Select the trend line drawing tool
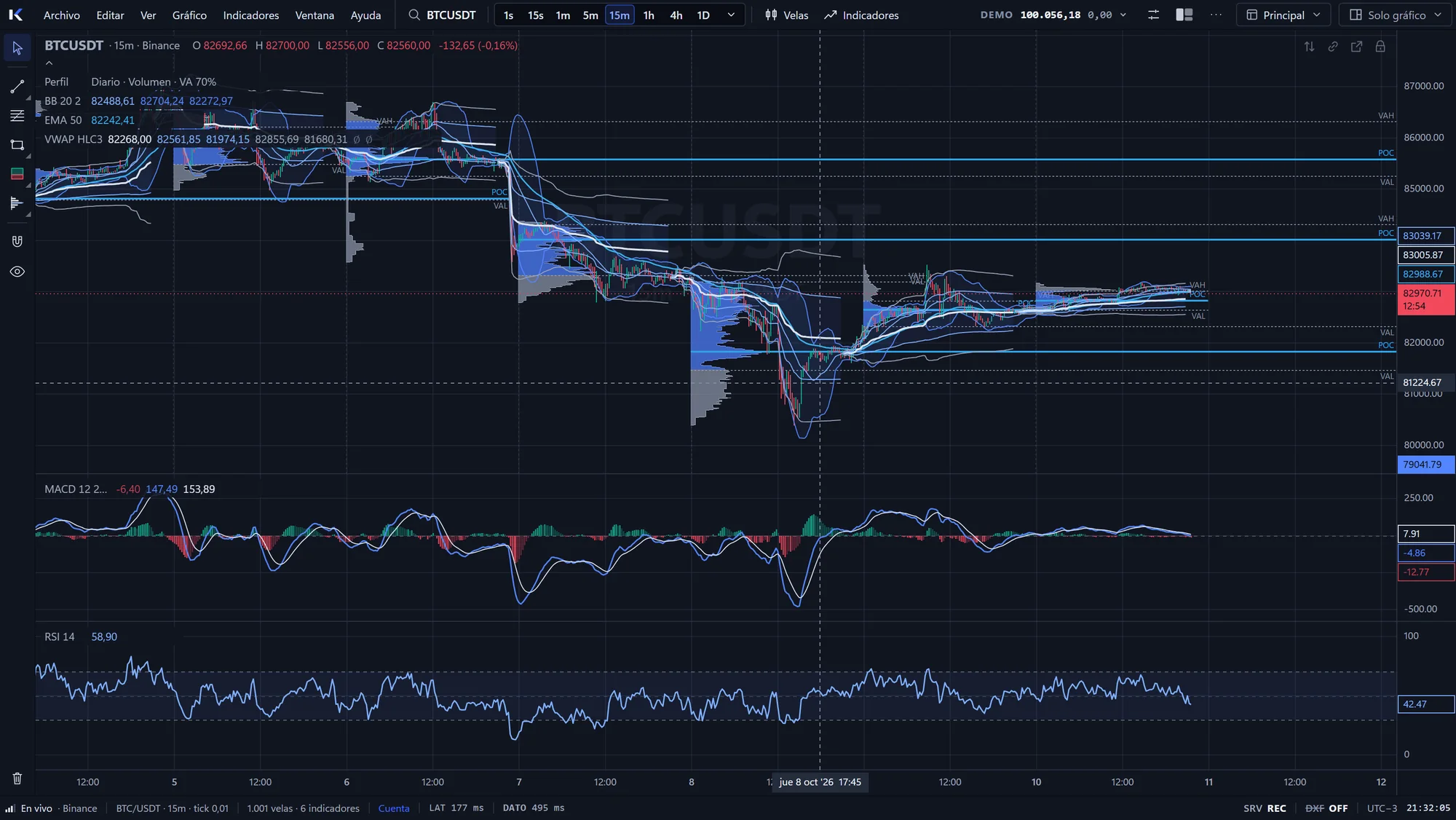1456x820 pixels. click(x=17, y=87)
